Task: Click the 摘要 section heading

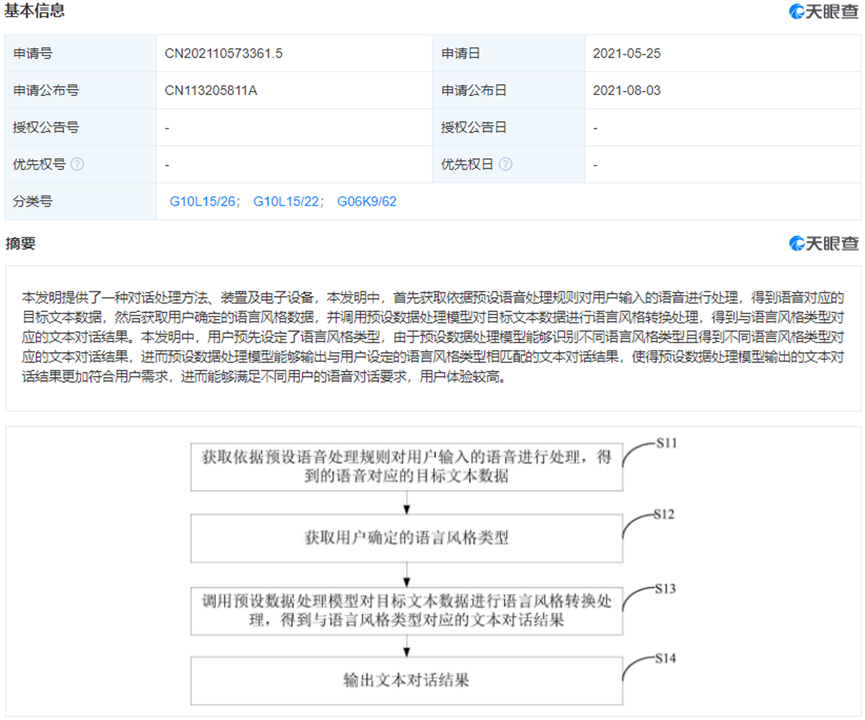Action: click(20, 243)
